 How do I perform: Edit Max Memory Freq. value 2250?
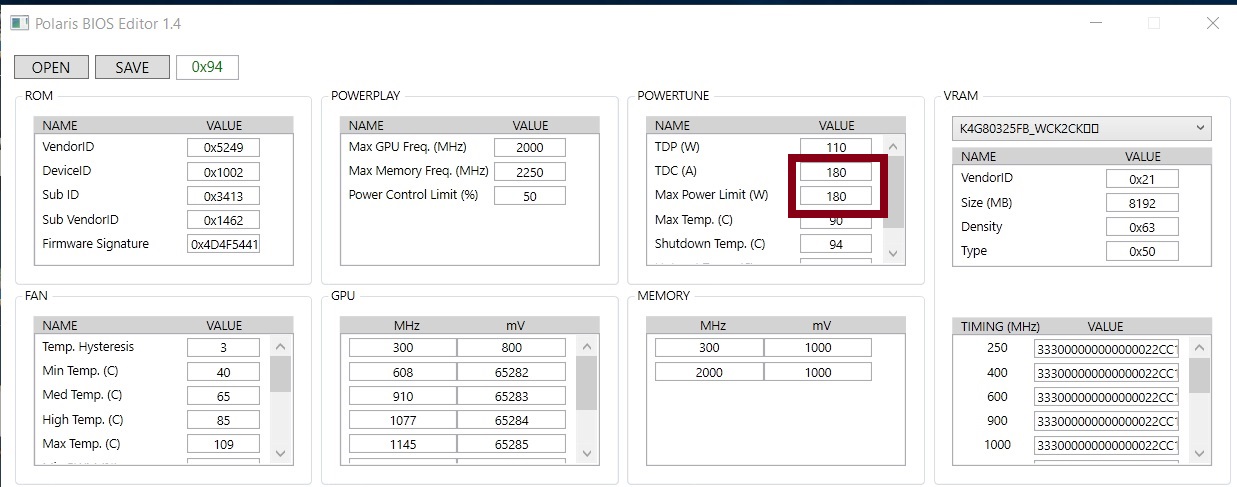(x=530, y=172)
